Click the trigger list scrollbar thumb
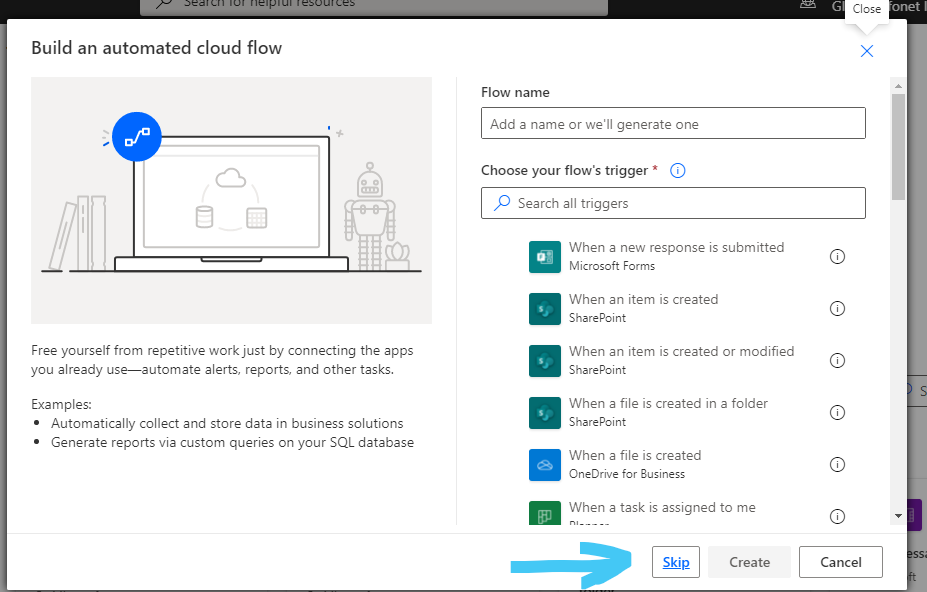The height and width of the screenshot is (592, 927). coord(898,147)
